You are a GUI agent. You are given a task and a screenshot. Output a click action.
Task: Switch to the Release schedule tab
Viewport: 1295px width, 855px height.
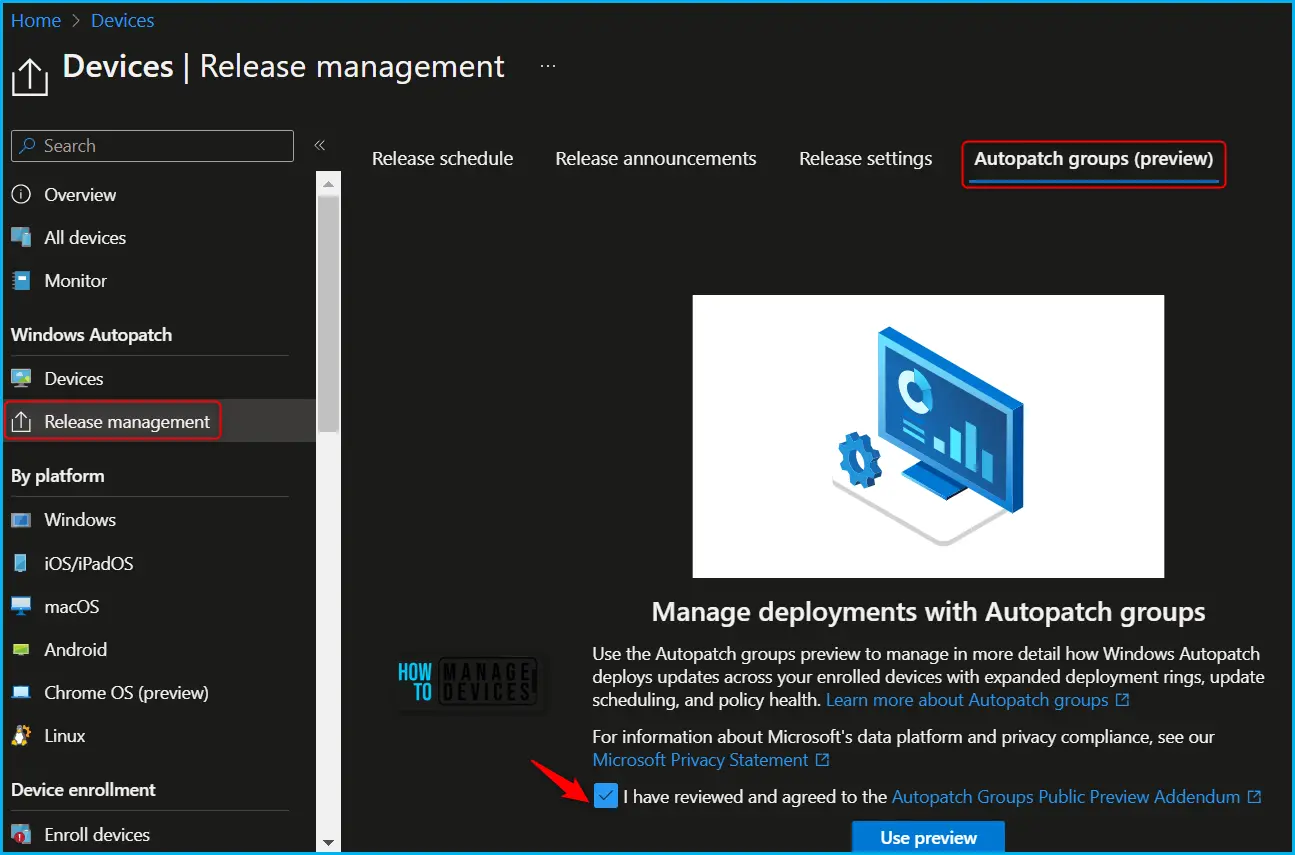[x=442, y=159]
